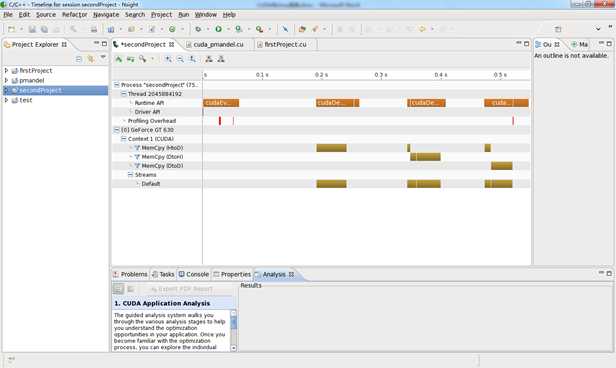The width and height of the screenshot is (616, 368).
Task: Switch to the Problems tab
Action: 130,274
